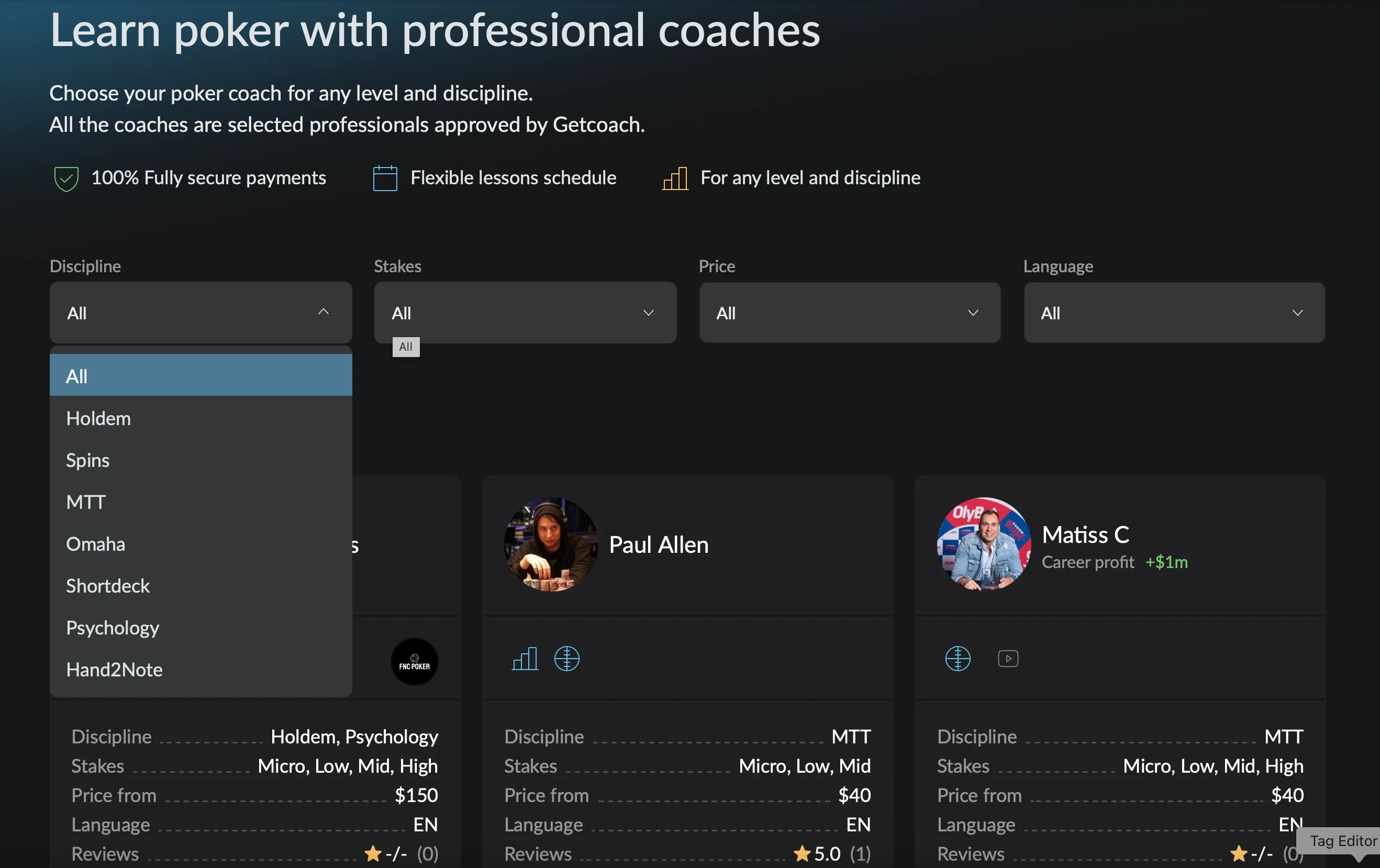Choose the Spins discipline option
This screenshot has width=1380, height=868.
pyautogui.click(x=87, y=461)
